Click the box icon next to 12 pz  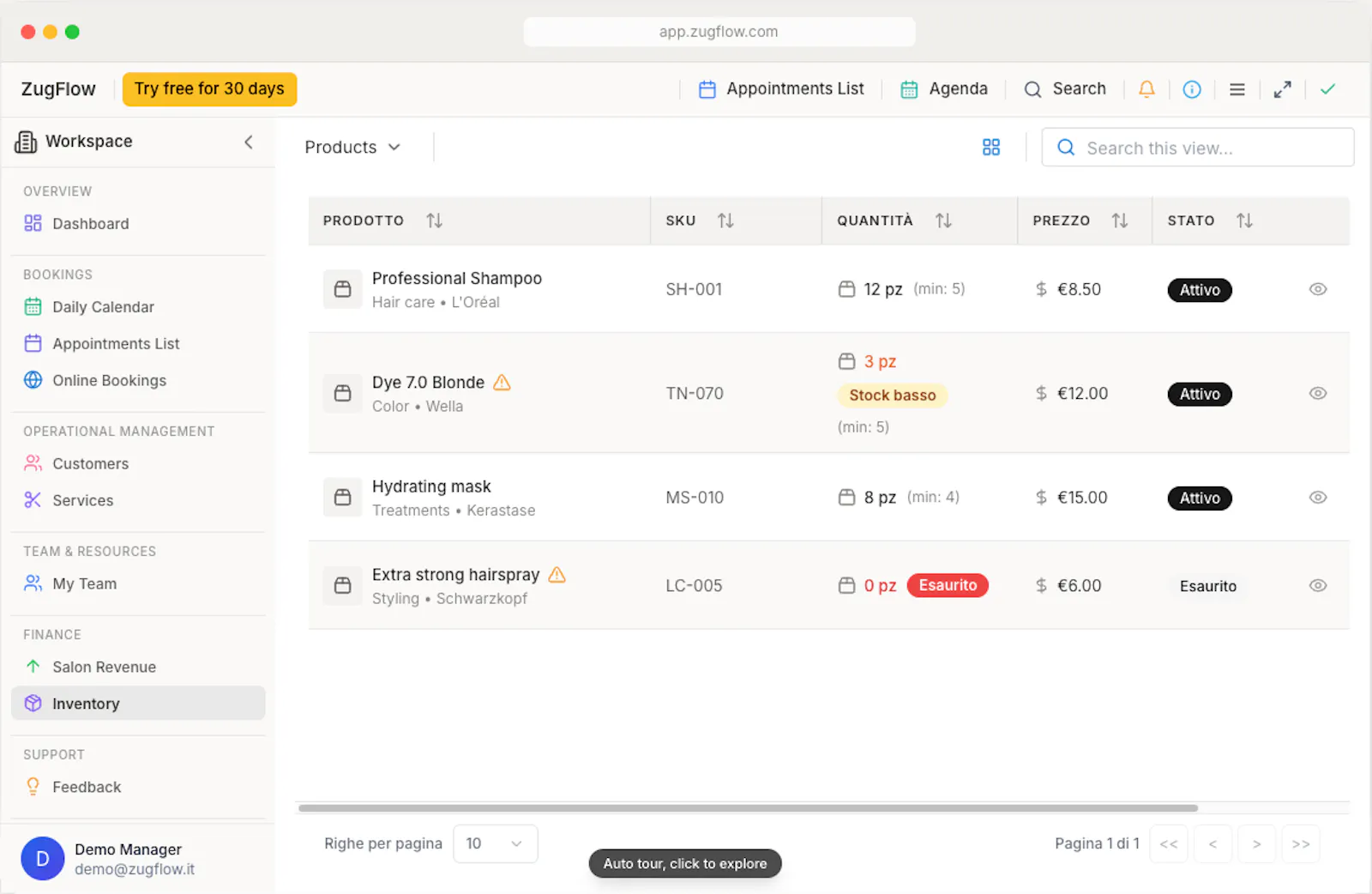click(x=847, y=289)
